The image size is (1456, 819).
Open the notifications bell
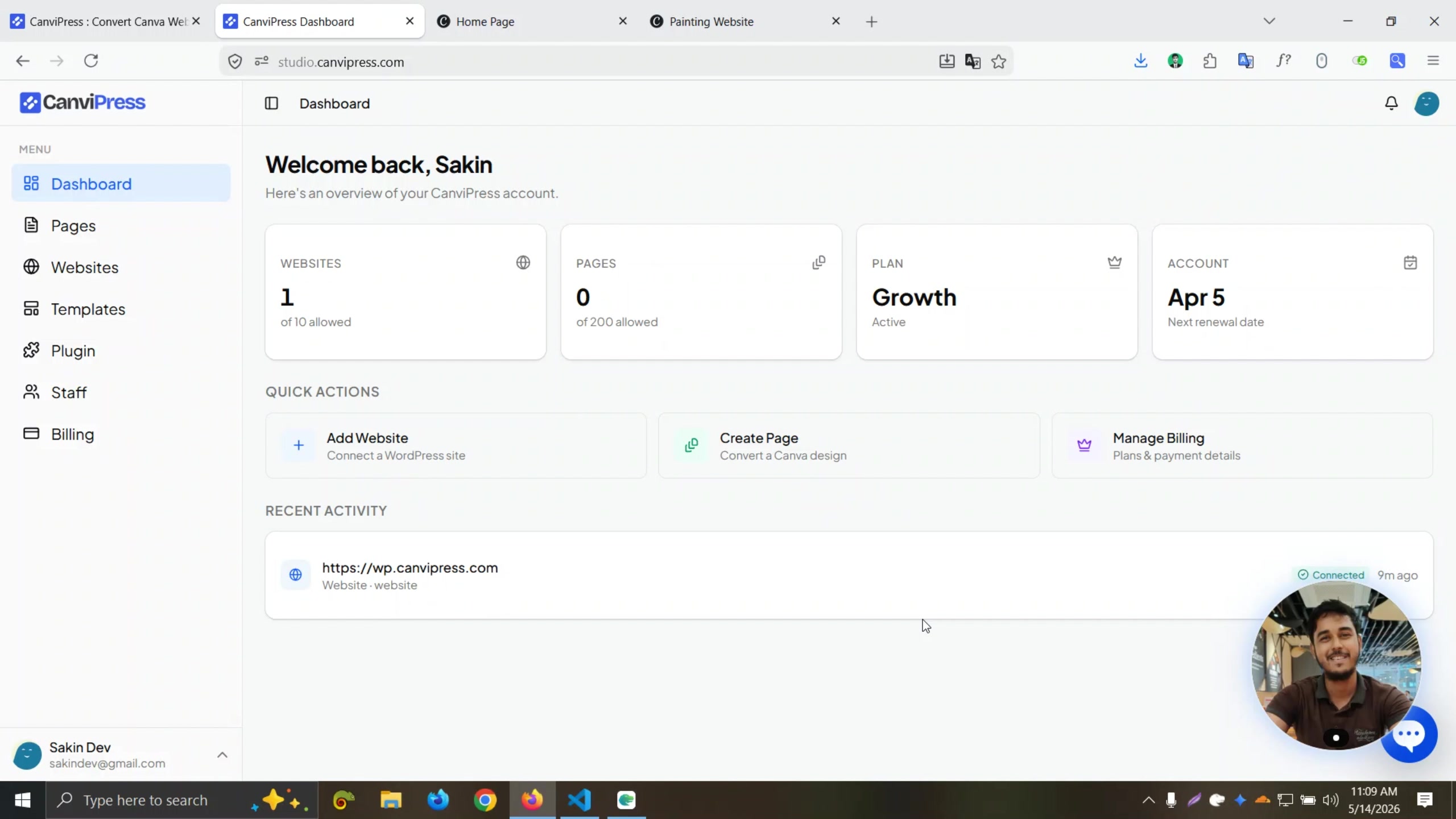point(1391,104)
